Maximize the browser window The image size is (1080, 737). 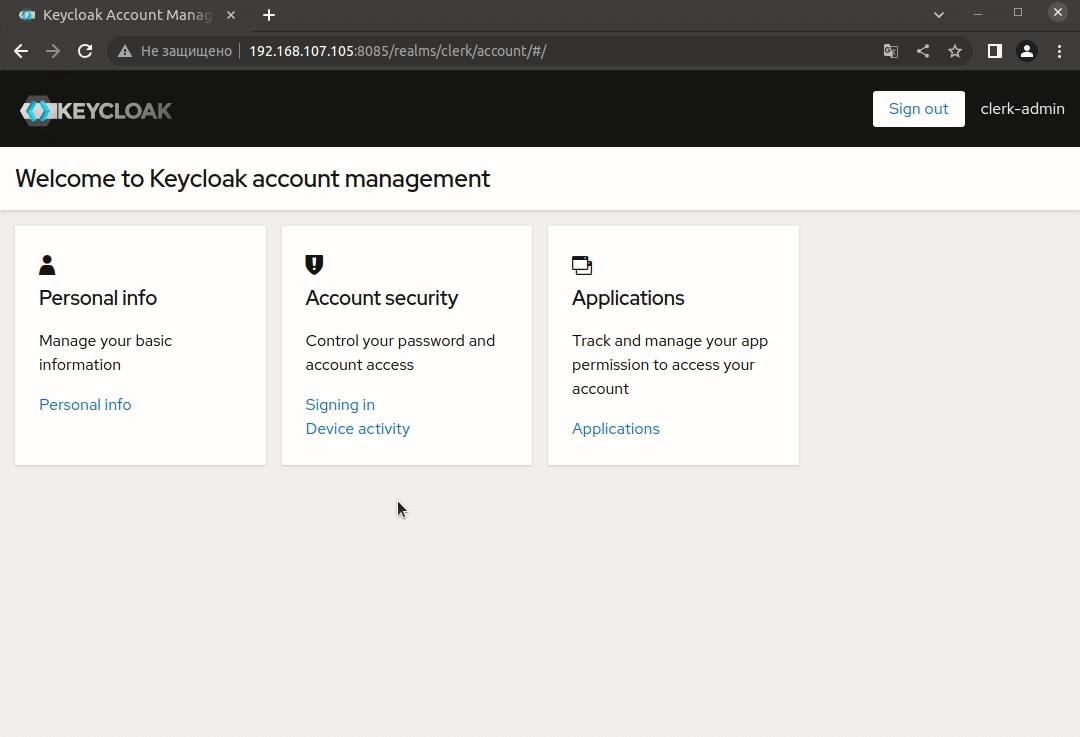point(1018,12)
